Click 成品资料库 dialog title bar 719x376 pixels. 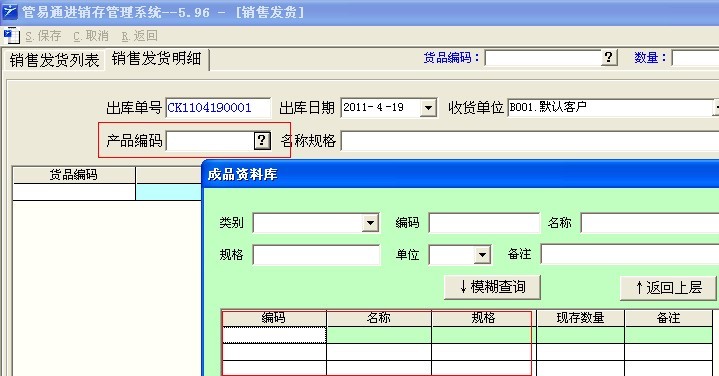click(x=460, y=174)
